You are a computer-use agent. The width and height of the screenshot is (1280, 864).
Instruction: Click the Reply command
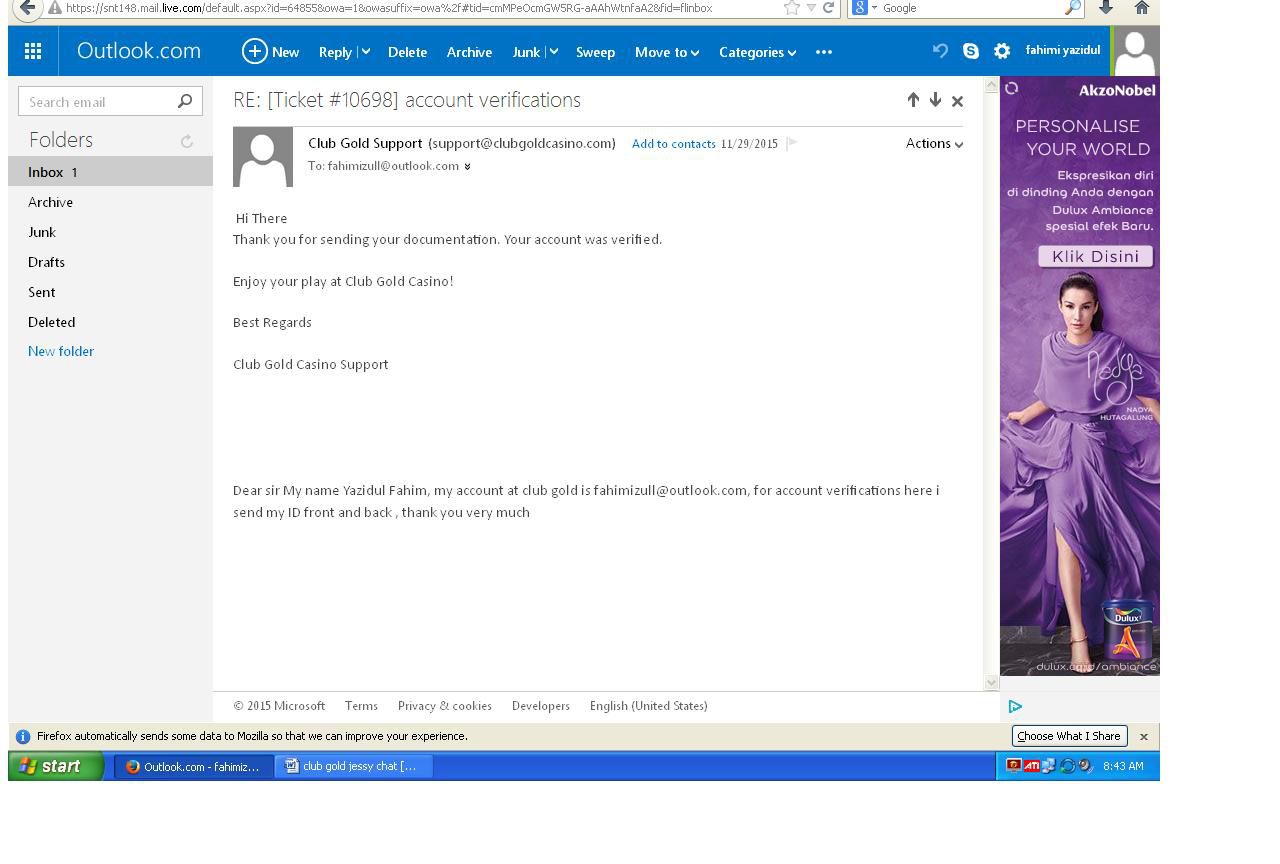pyautogui.click(x=335, y=52)
